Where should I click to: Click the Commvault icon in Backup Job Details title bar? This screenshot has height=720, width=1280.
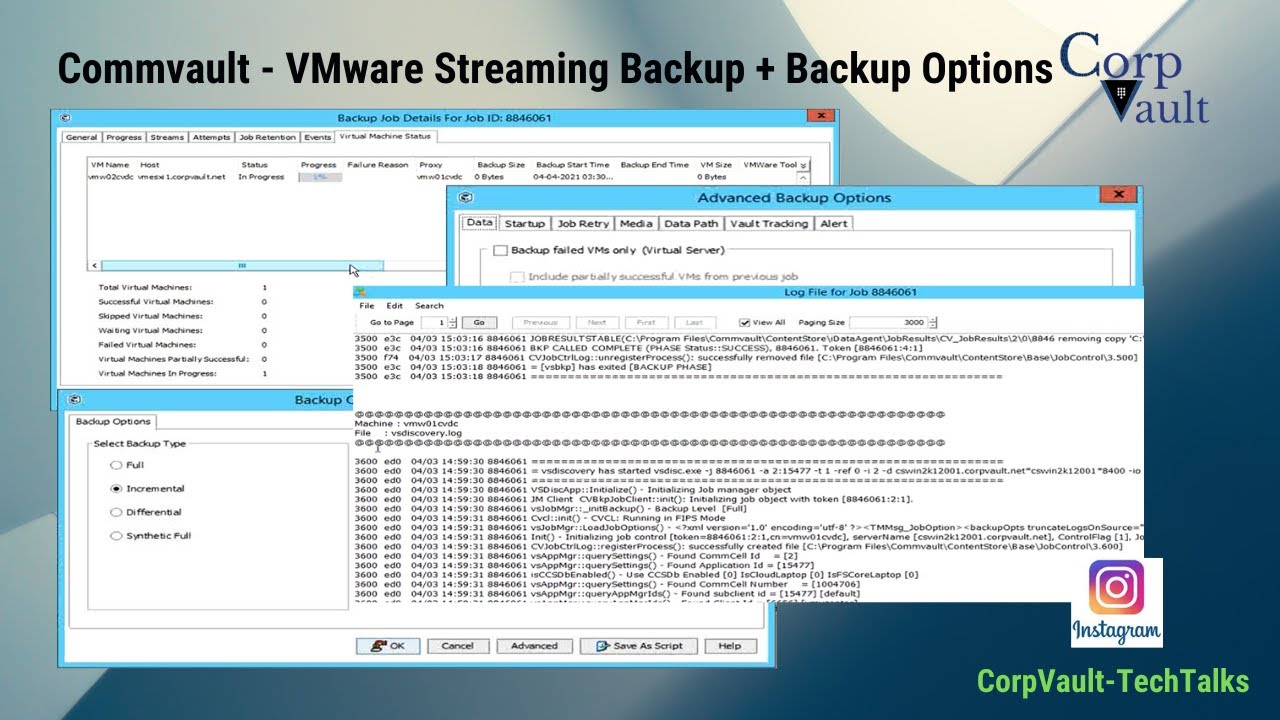coord(64,118)
